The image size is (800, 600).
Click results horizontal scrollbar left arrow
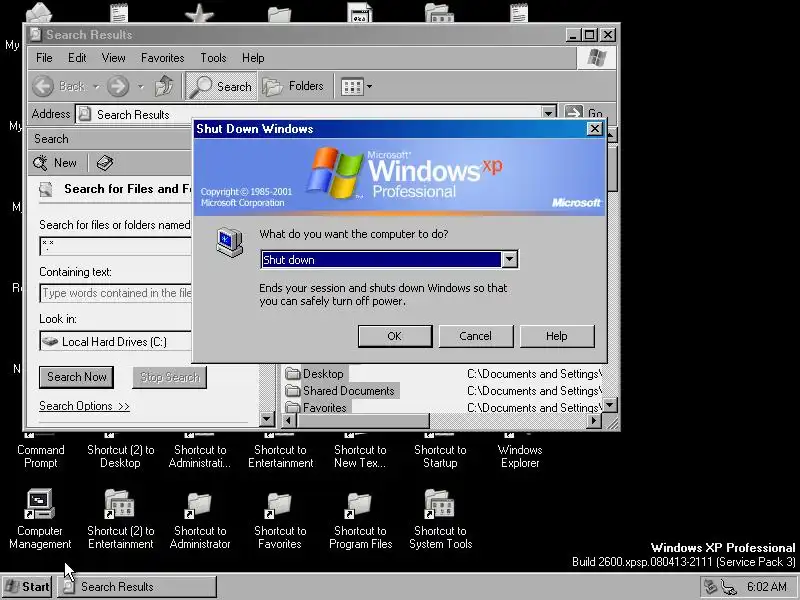click(x=289, y=421)
